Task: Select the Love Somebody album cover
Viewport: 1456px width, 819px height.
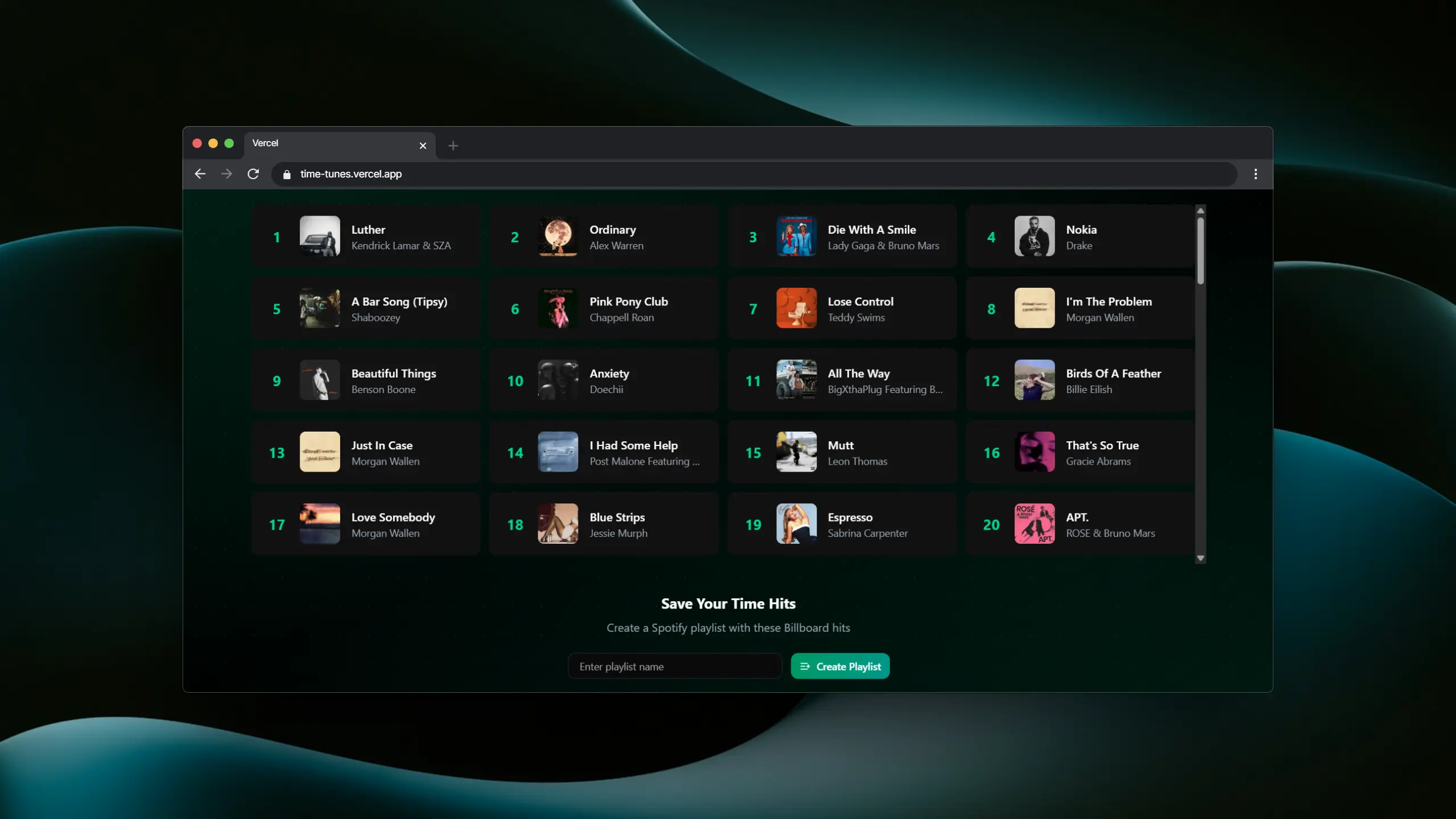Action: coord(320,524)
